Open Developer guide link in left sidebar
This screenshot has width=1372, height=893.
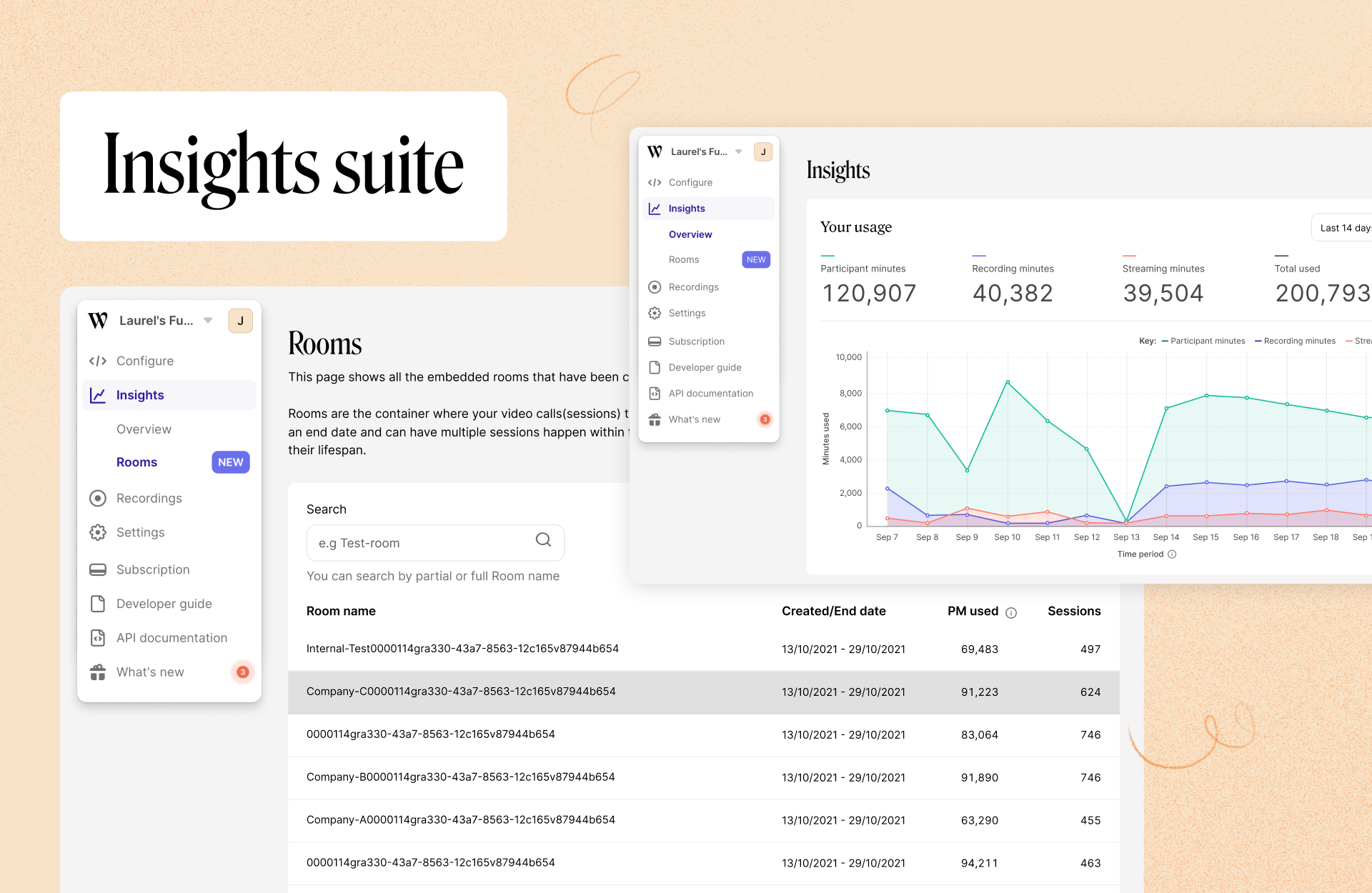(164, 604)
